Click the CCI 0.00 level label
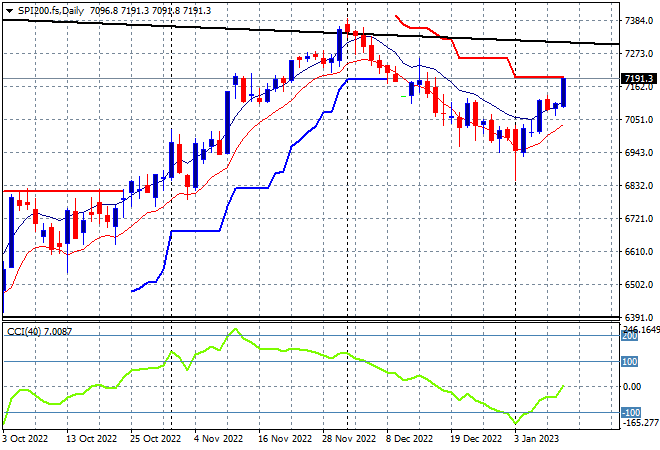The image size is (660, 450). [631, 387]
